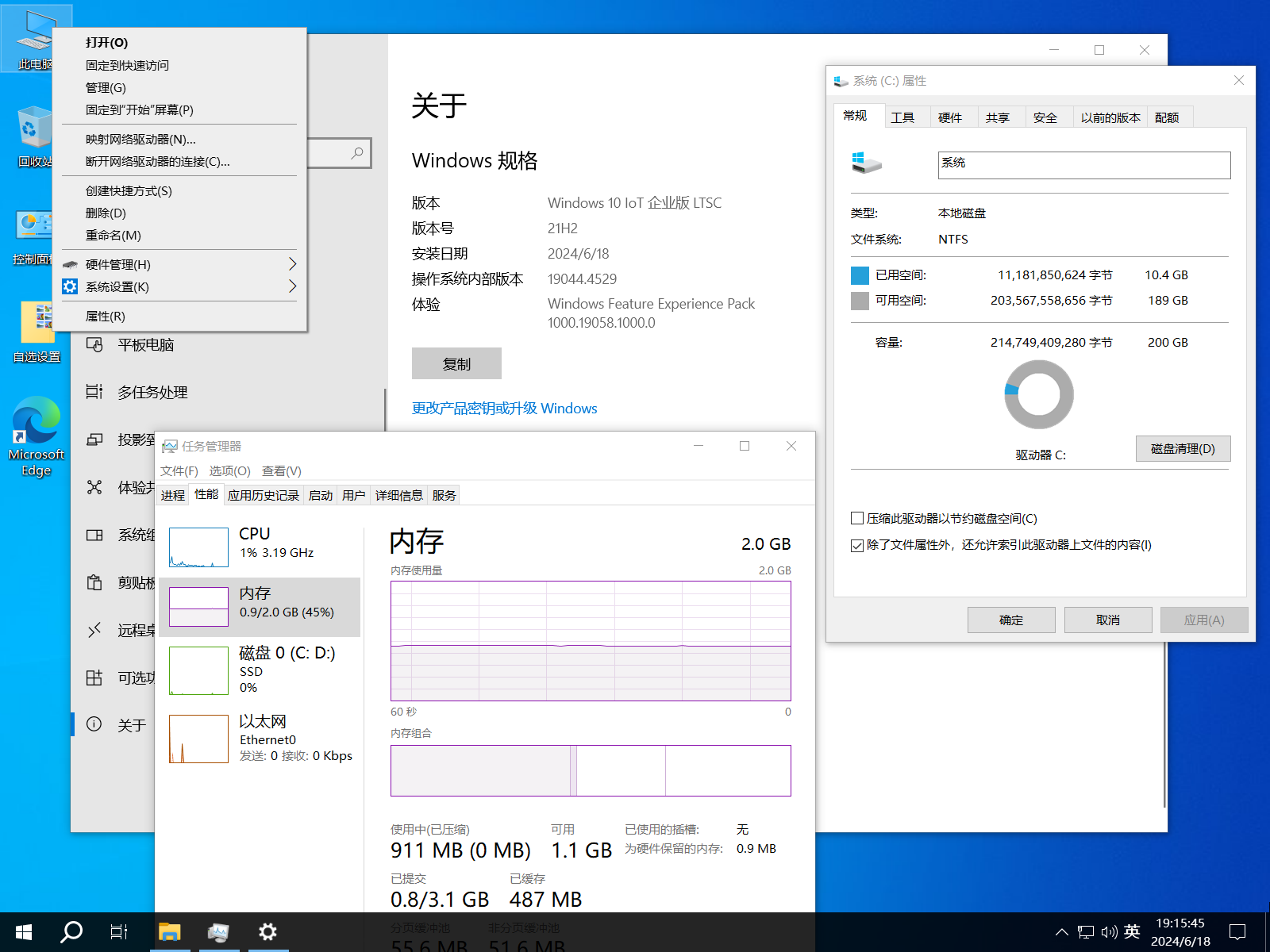This screenshot has height=952, width=1270.
Task: Choose 打开(O) in context menu
Action: click(179, 43)
